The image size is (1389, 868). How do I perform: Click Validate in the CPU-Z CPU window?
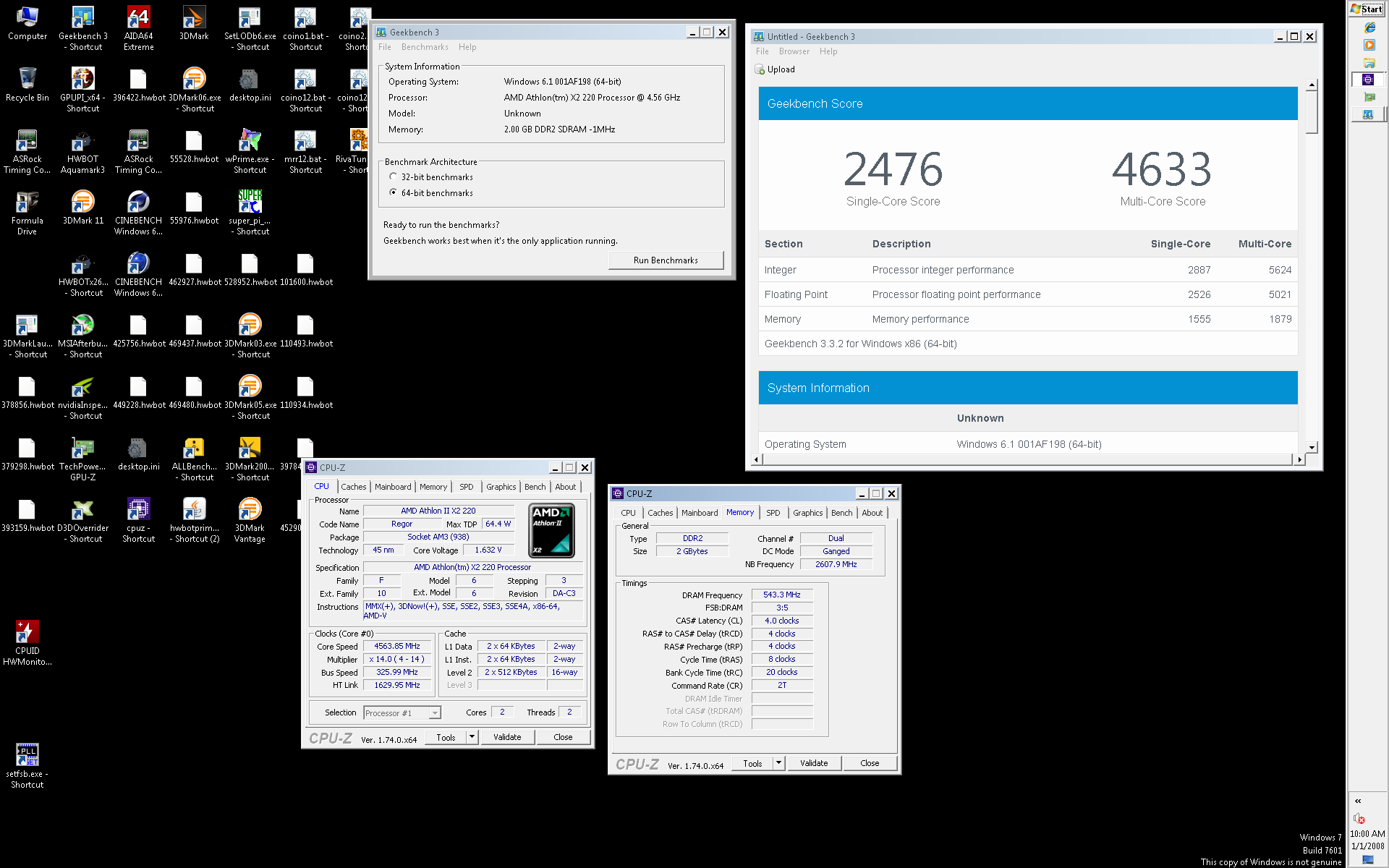pos(507,737)
